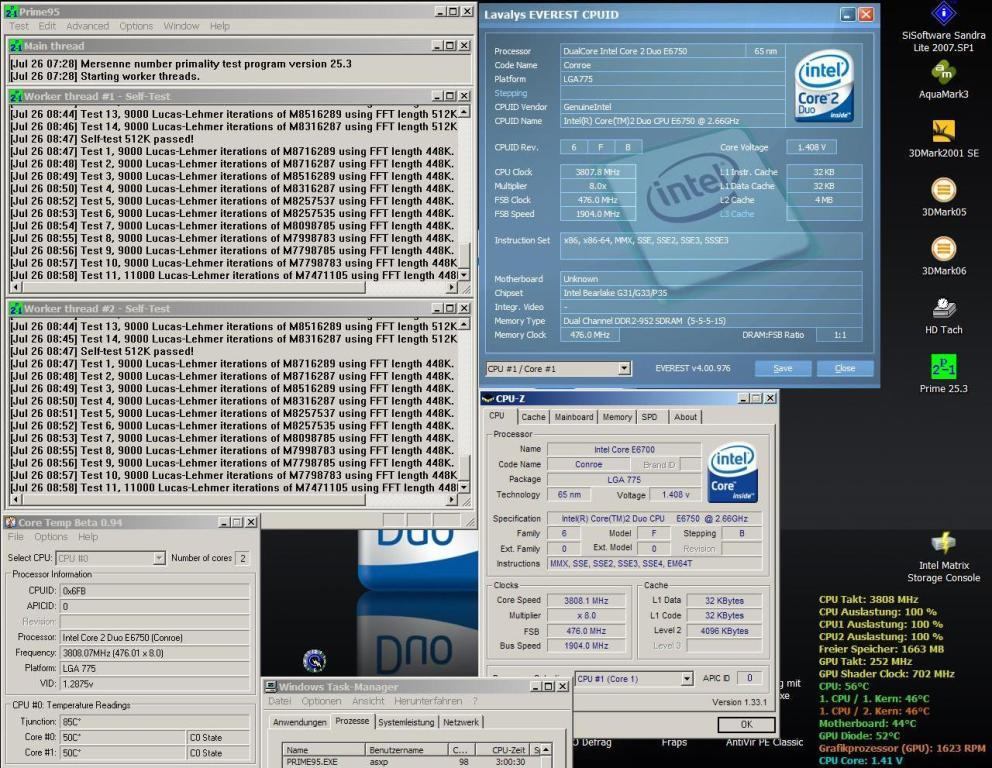Image resolution: width=992 pixels, height=768 pixels.
Task: Open the Window menu in Prime95
Action: pyautogui.click(x=182, y=26)
